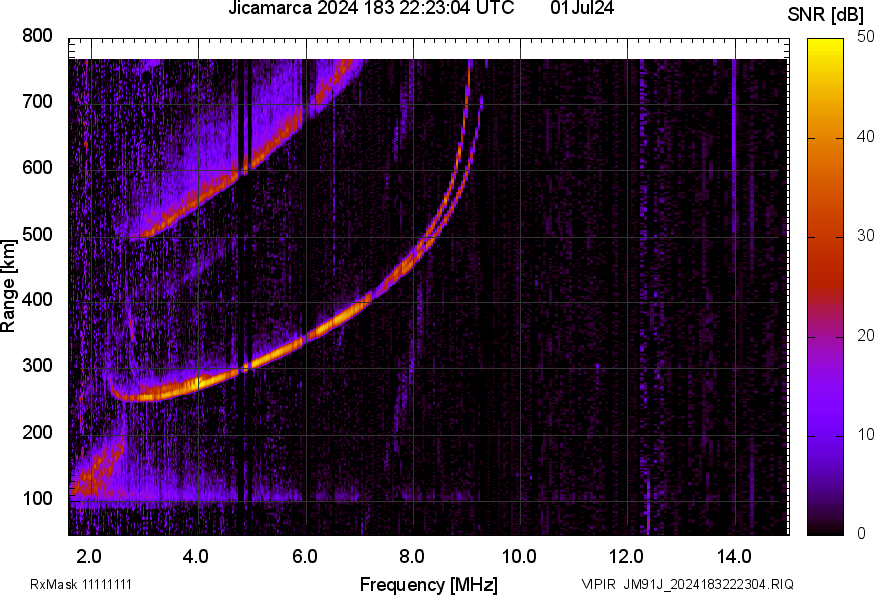The height and width of the screenshot is (595, 874).
Task: Click the frequency tick label '12.0'
Action: tap(627, 556)
